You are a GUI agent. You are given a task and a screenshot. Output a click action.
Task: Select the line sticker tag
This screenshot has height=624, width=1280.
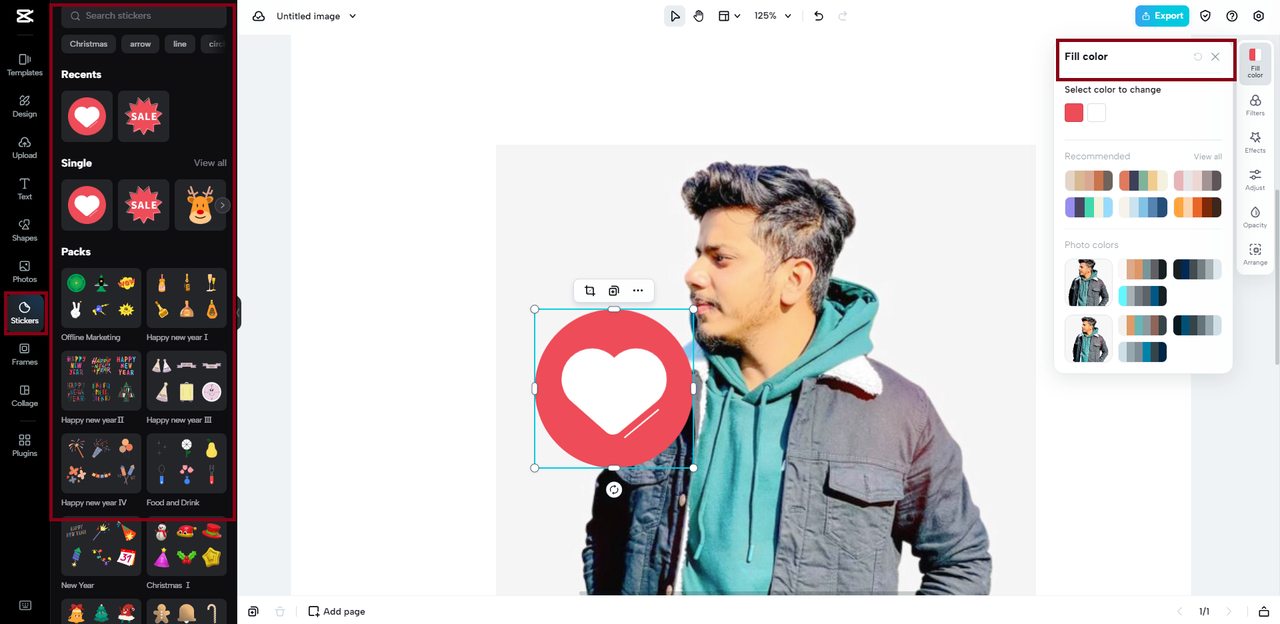[x=180, y=44]
